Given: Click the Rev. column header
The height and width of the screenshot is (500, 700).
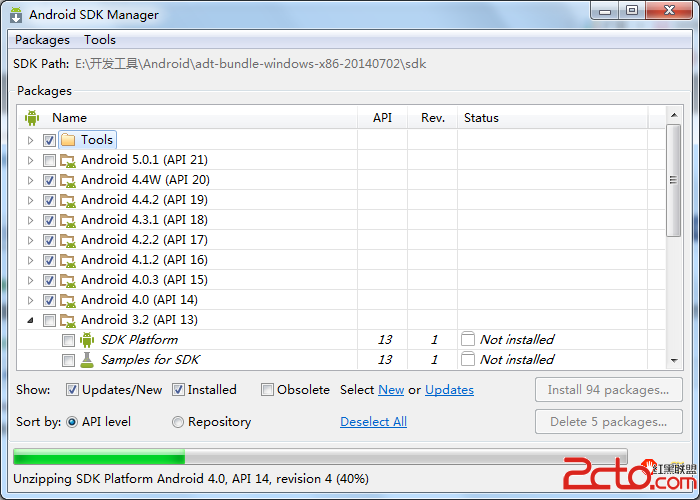Looking at the screenshot, I should pos(433,118).
